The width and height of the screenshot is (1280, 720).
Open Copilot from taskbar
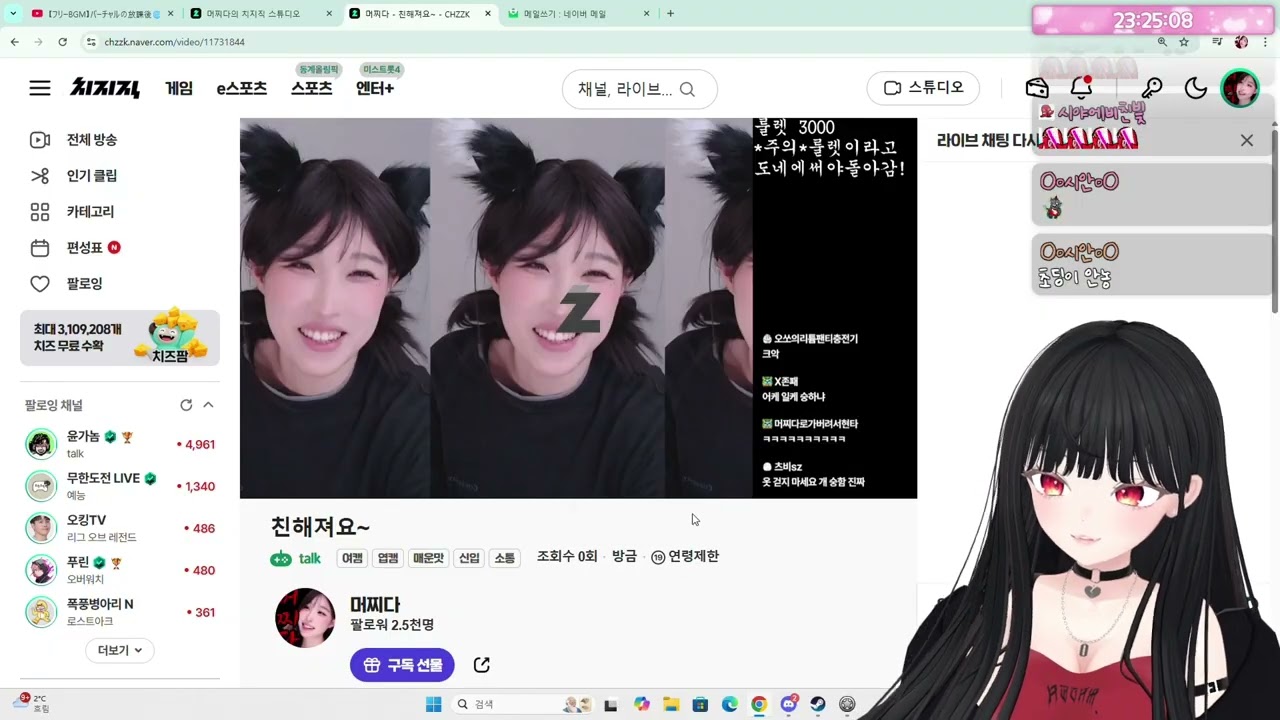(x=642, y=704)
